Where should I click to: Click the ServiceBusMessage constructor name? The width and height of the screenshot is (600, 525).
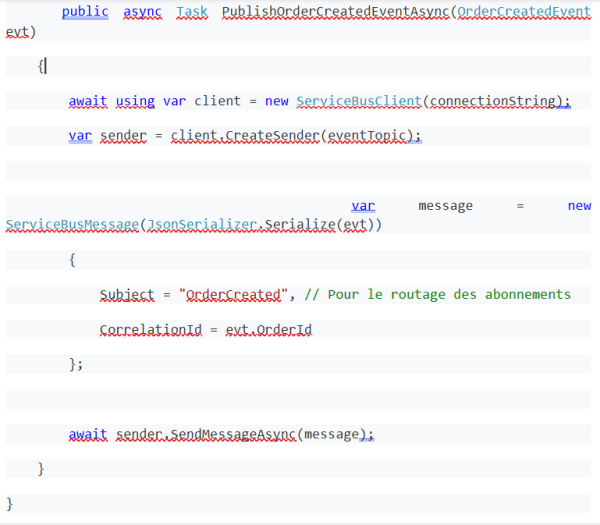[x=72, y=224]
